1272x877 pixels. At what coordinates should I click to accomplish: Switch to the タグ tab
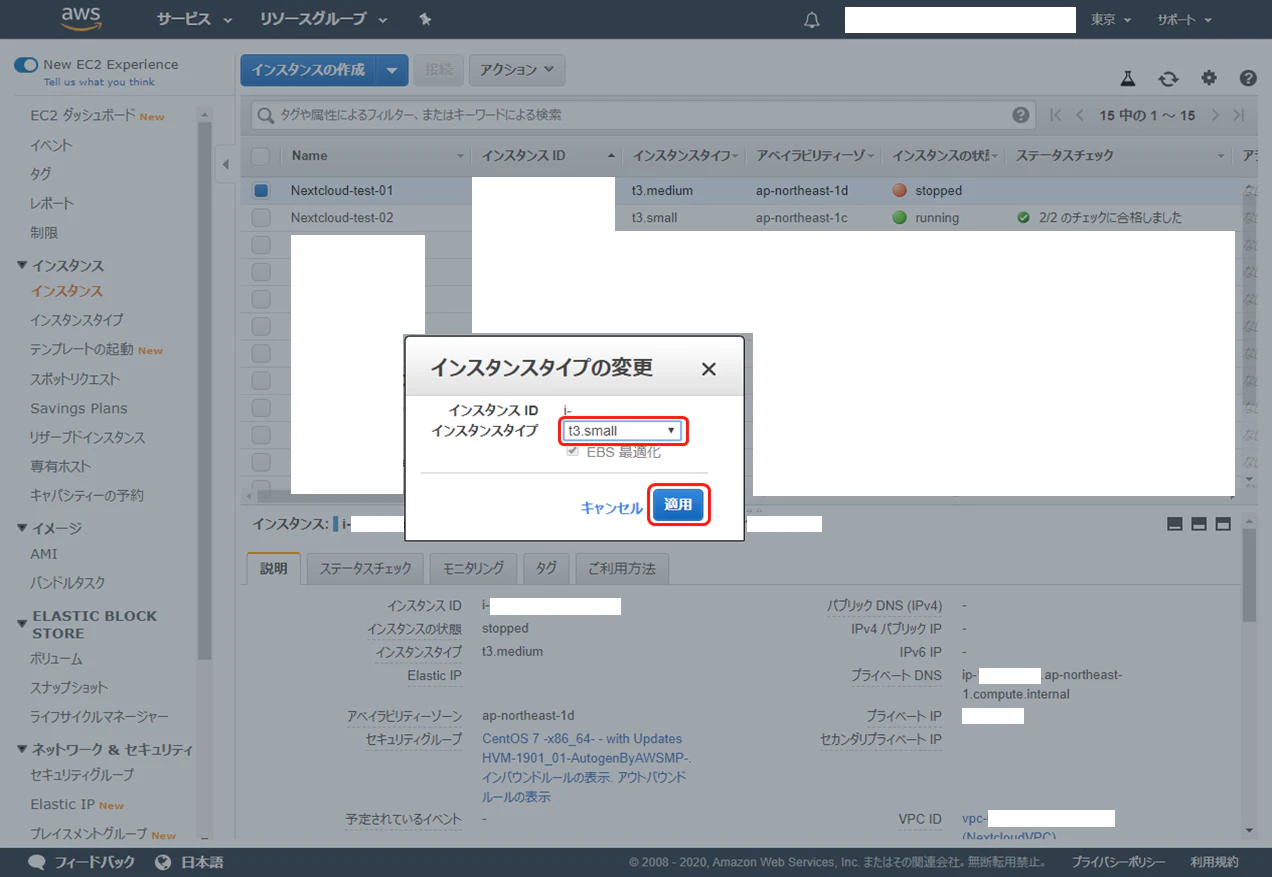click(x=546, y=568)
